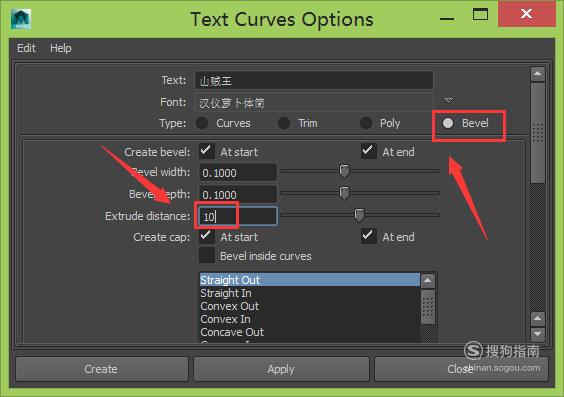Click the main panel scrollbar thumb
The image size is (564, 397).
click(537, 133)
